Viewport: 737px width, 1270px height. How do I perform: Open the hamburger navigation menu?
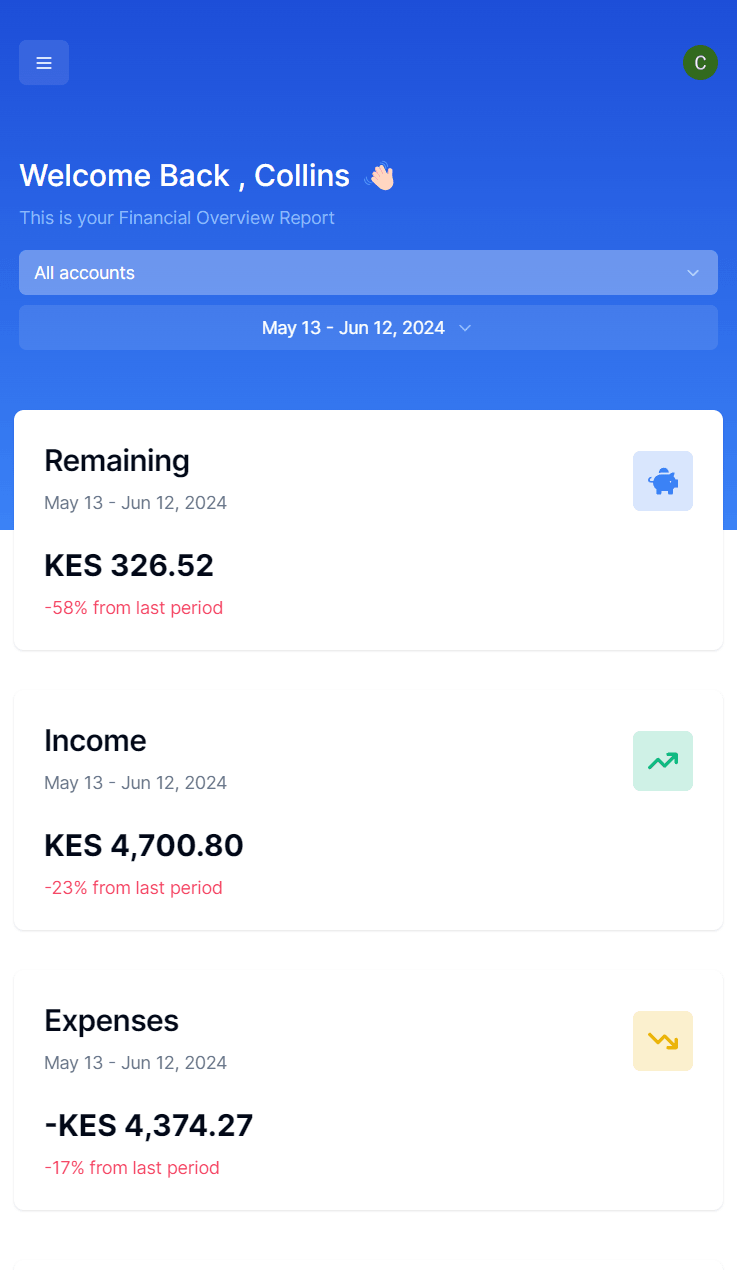tap(44, 63)
